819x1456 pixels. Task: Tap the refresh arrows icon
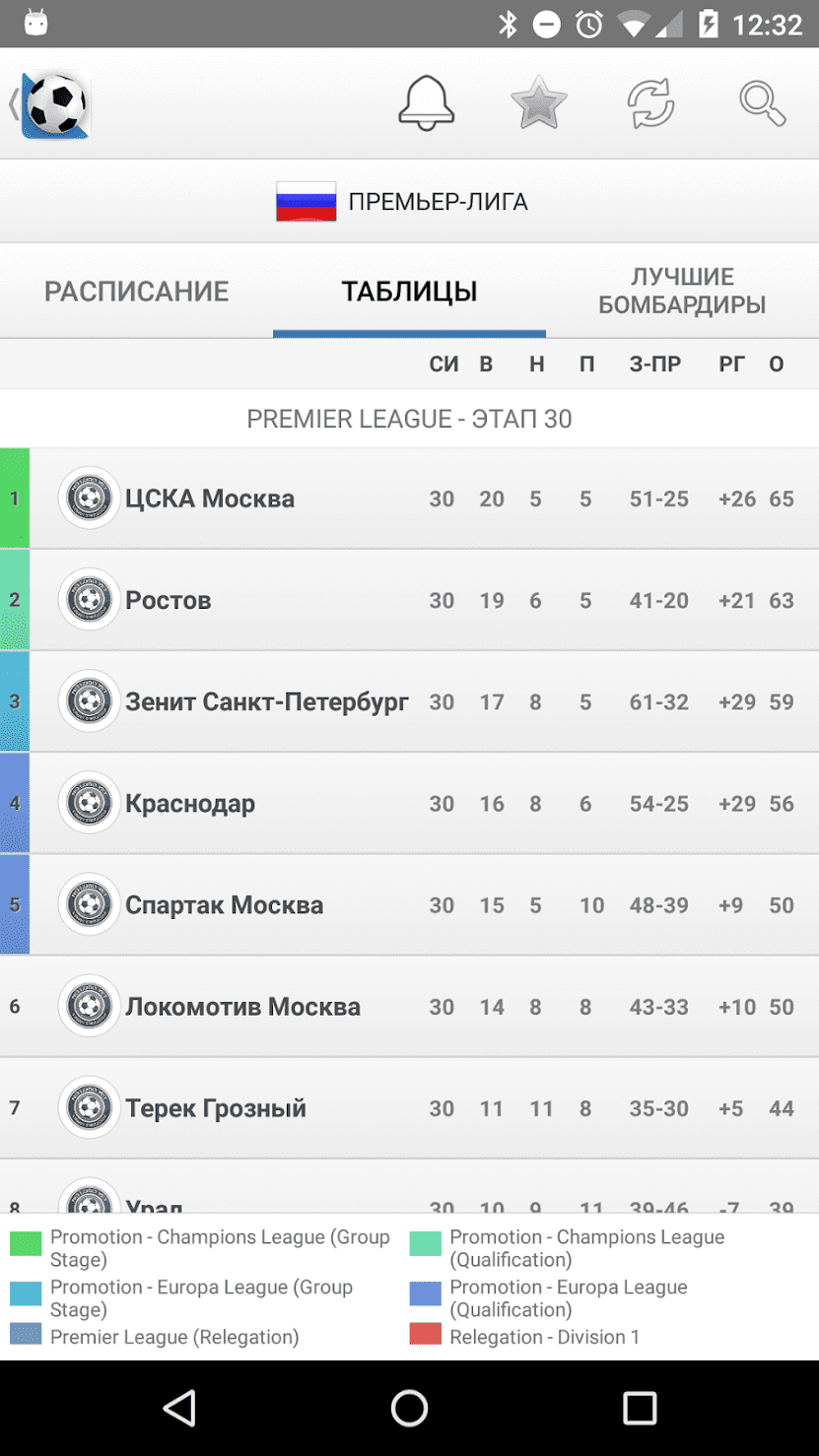click(650, 102)
